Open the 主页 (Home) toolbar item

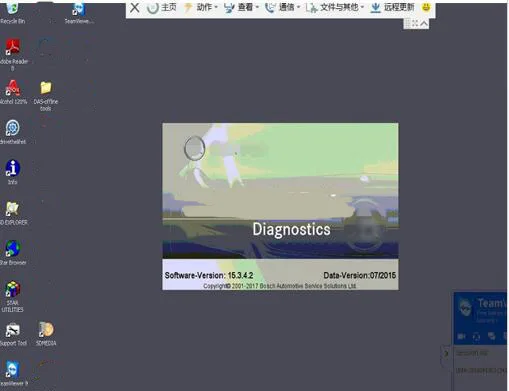(x=162, y=7)
